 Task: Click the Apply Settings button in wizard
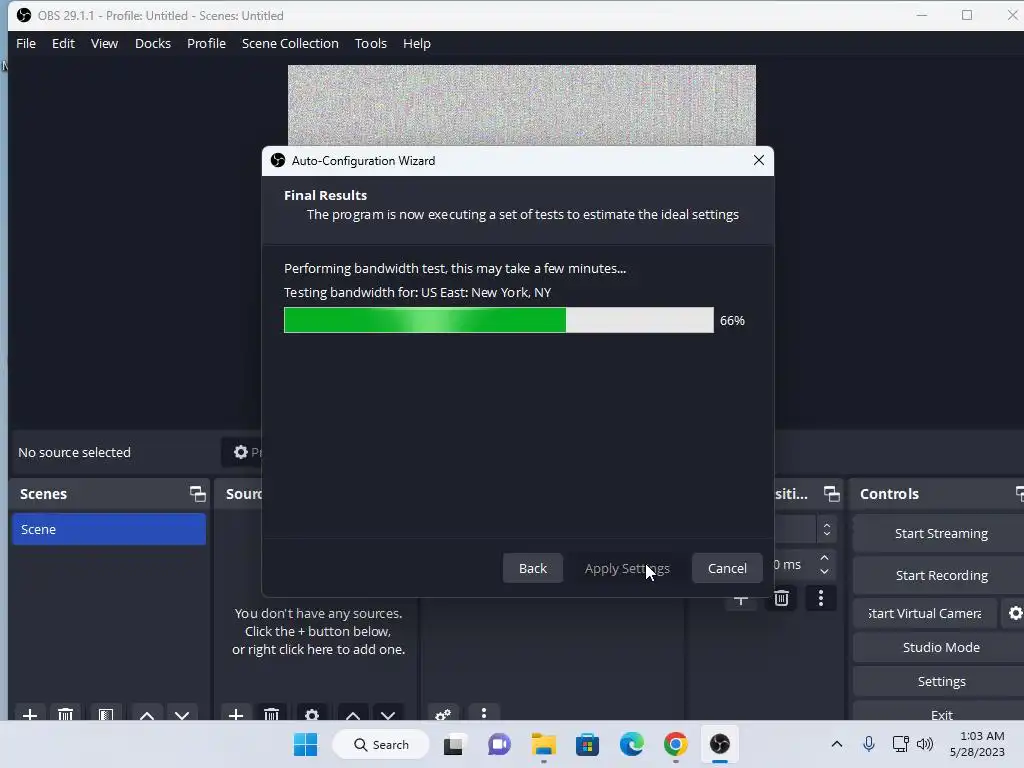(627, 568)
